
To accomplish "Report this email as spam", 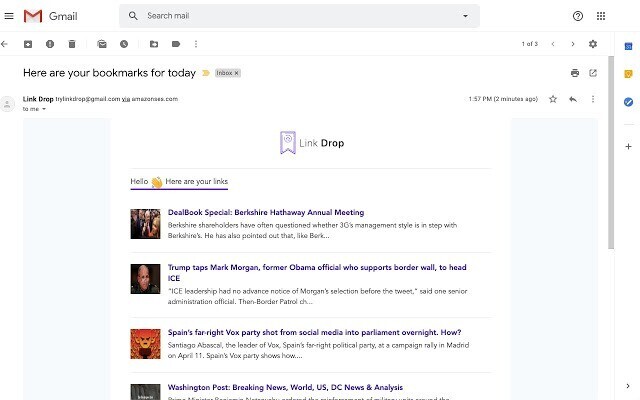I will 50,44.
